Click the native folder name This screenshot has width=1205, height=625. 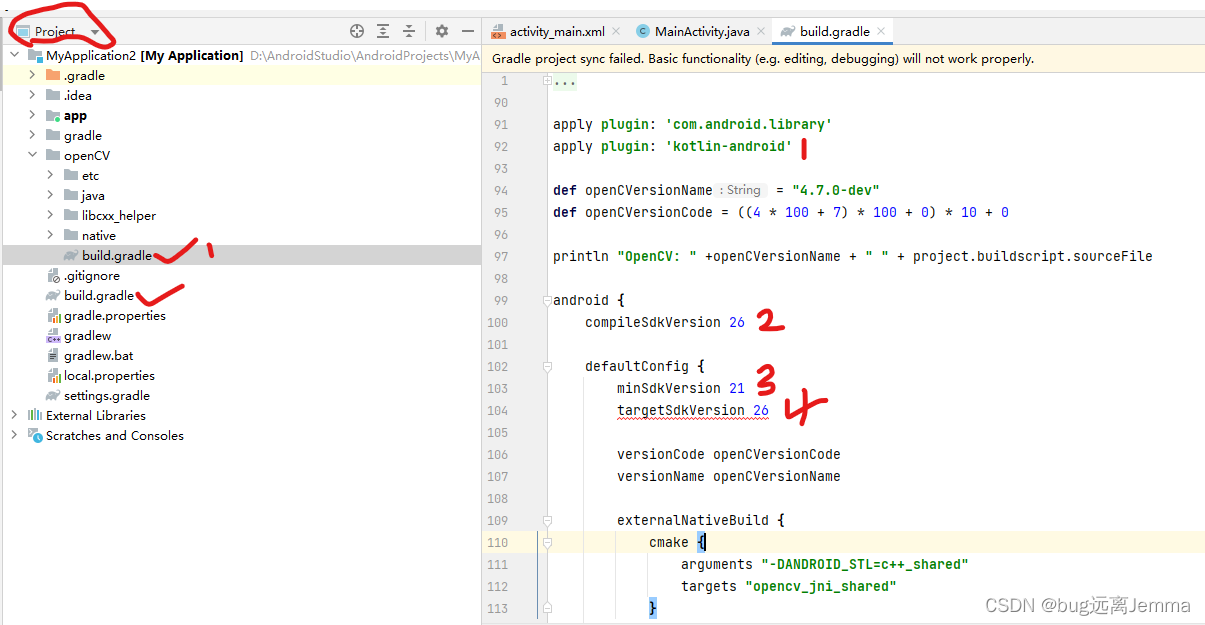pyautogui.click(x=99, y=236)
